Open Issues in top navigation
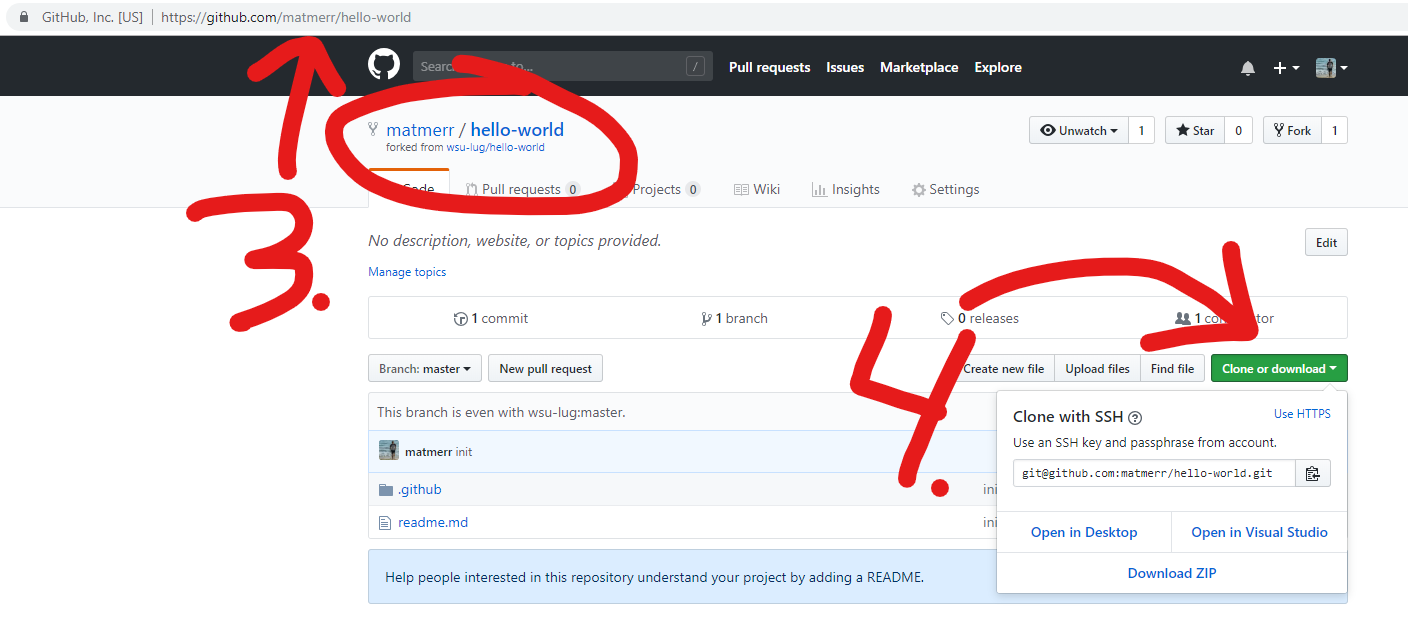The width and height of the screenshot is (1408, 638). [x=845, y=67]
